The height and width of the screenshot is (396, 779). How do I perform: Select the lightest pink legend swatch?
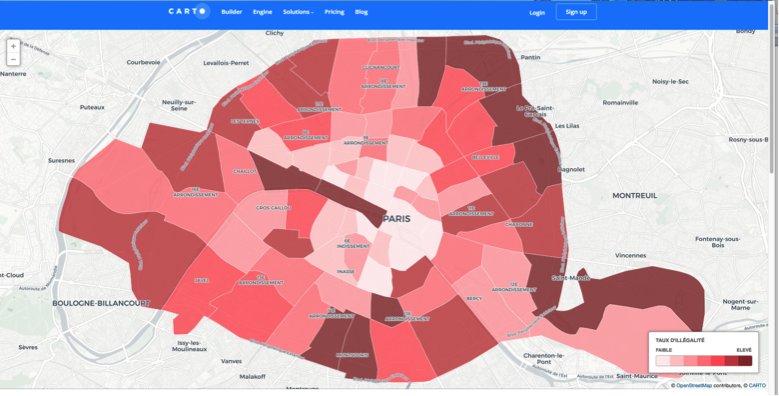click(663, 361)
